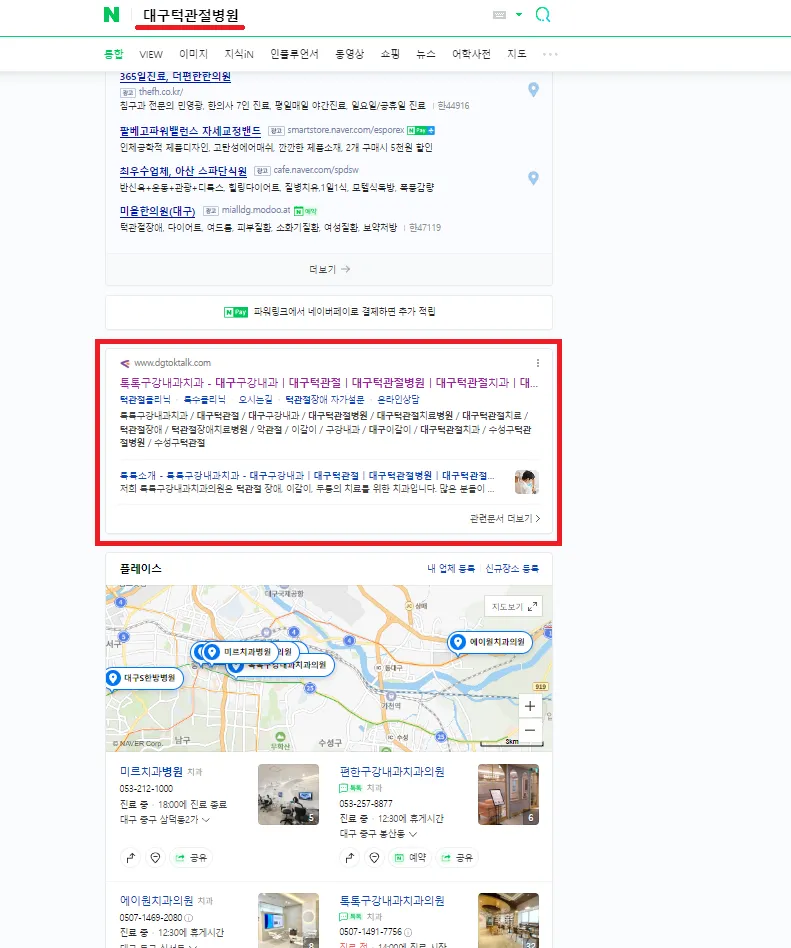
Task: Expand the 대구 중구 봉산동 address chevron
Action: [x=413, y=834]
